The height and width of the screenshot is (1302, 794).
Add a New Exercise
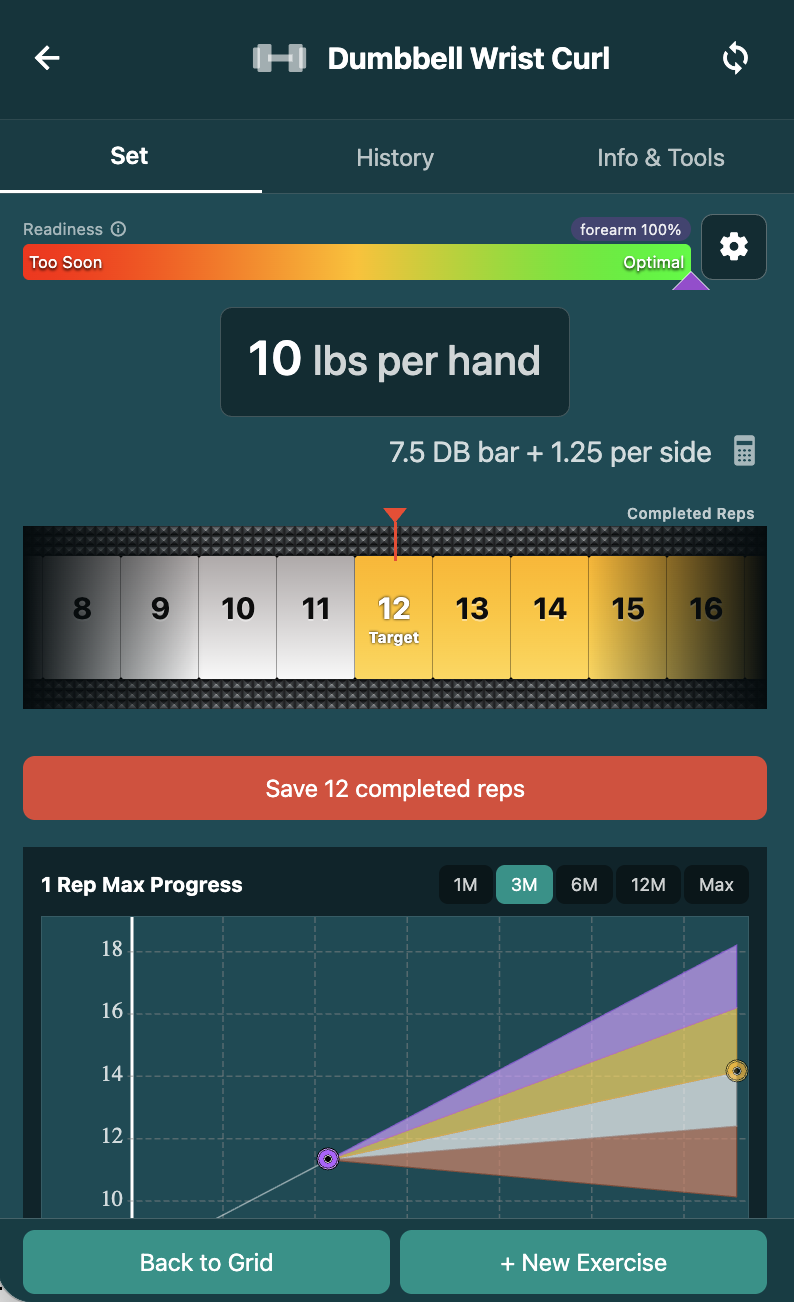click(583, 1262)
